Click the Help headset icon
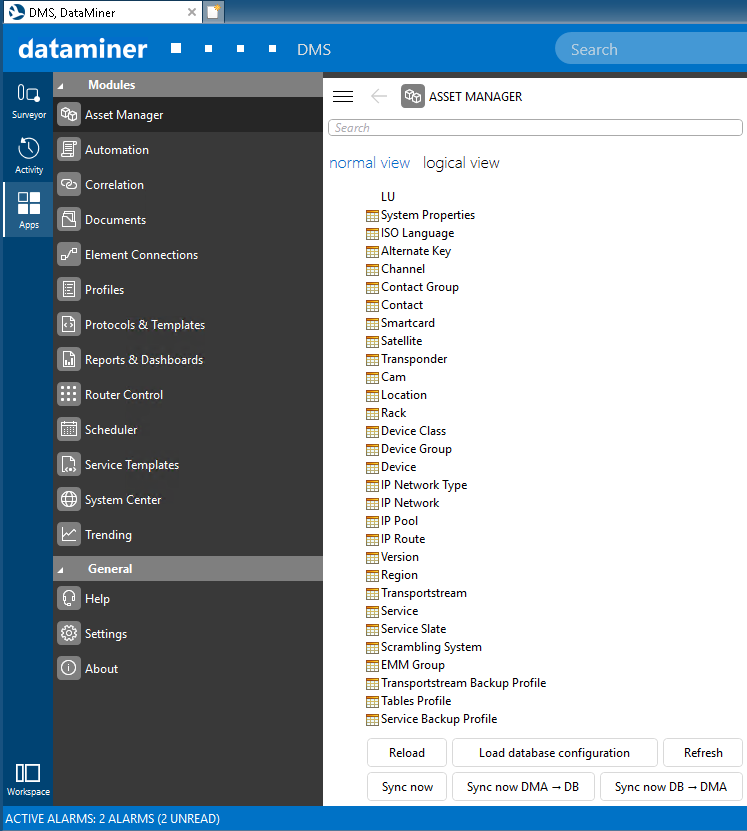 (x=69, y=598)
